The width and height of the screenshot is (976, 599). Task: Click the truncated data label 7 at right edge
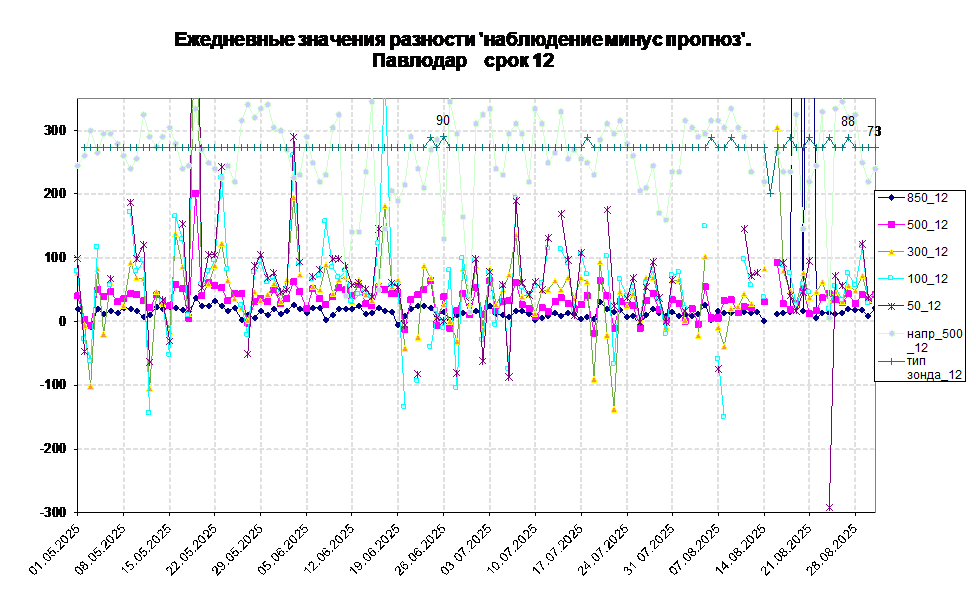[870, 131]
